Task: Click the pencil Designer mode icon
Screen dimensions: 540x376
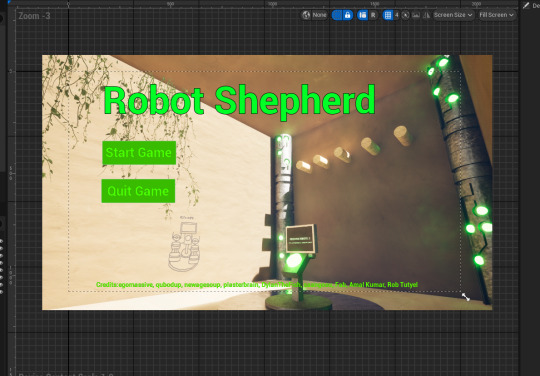Action: tap(526, 5)
